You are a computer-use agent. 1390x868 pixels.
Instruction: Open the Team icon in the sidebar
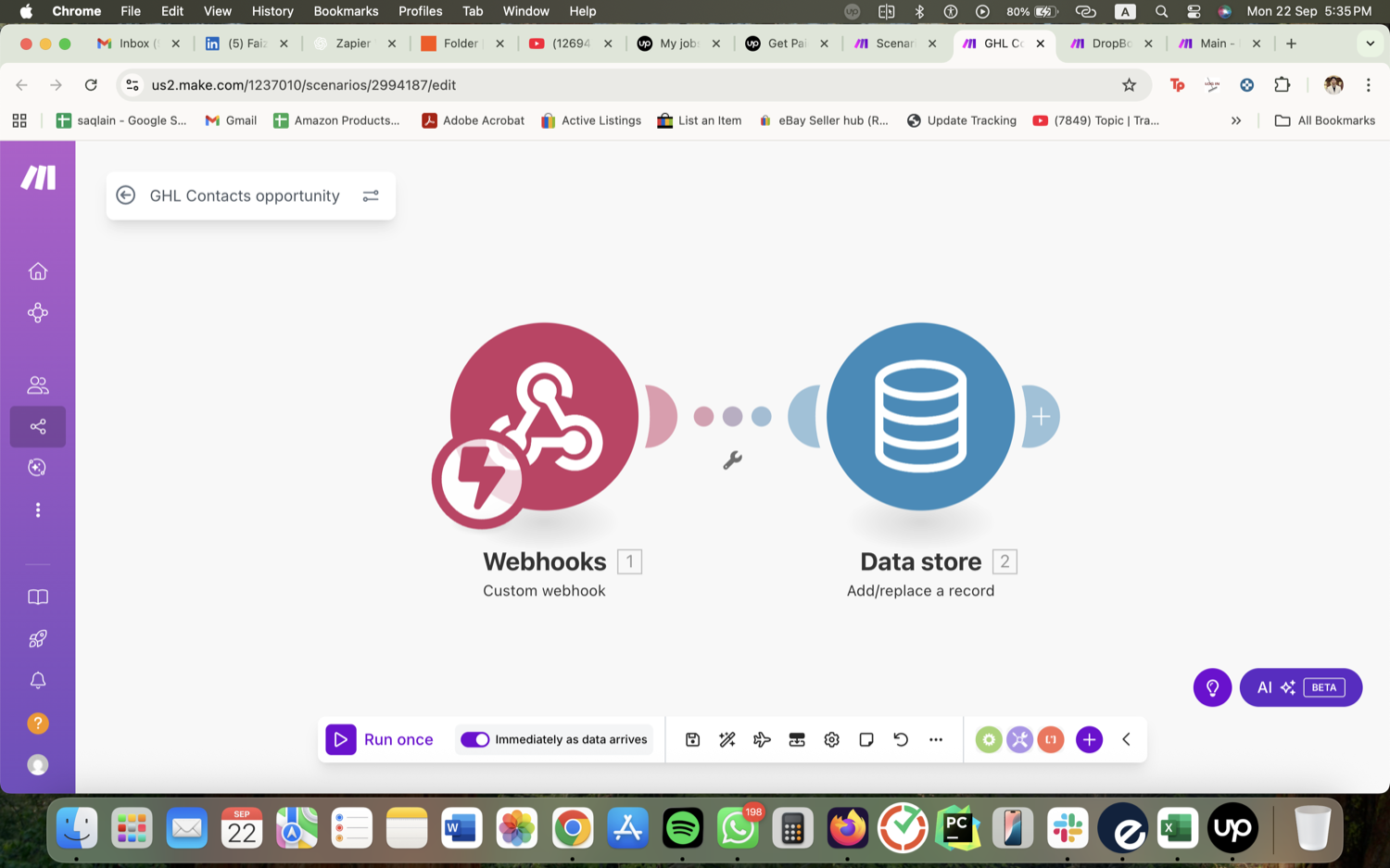(38, 384)
